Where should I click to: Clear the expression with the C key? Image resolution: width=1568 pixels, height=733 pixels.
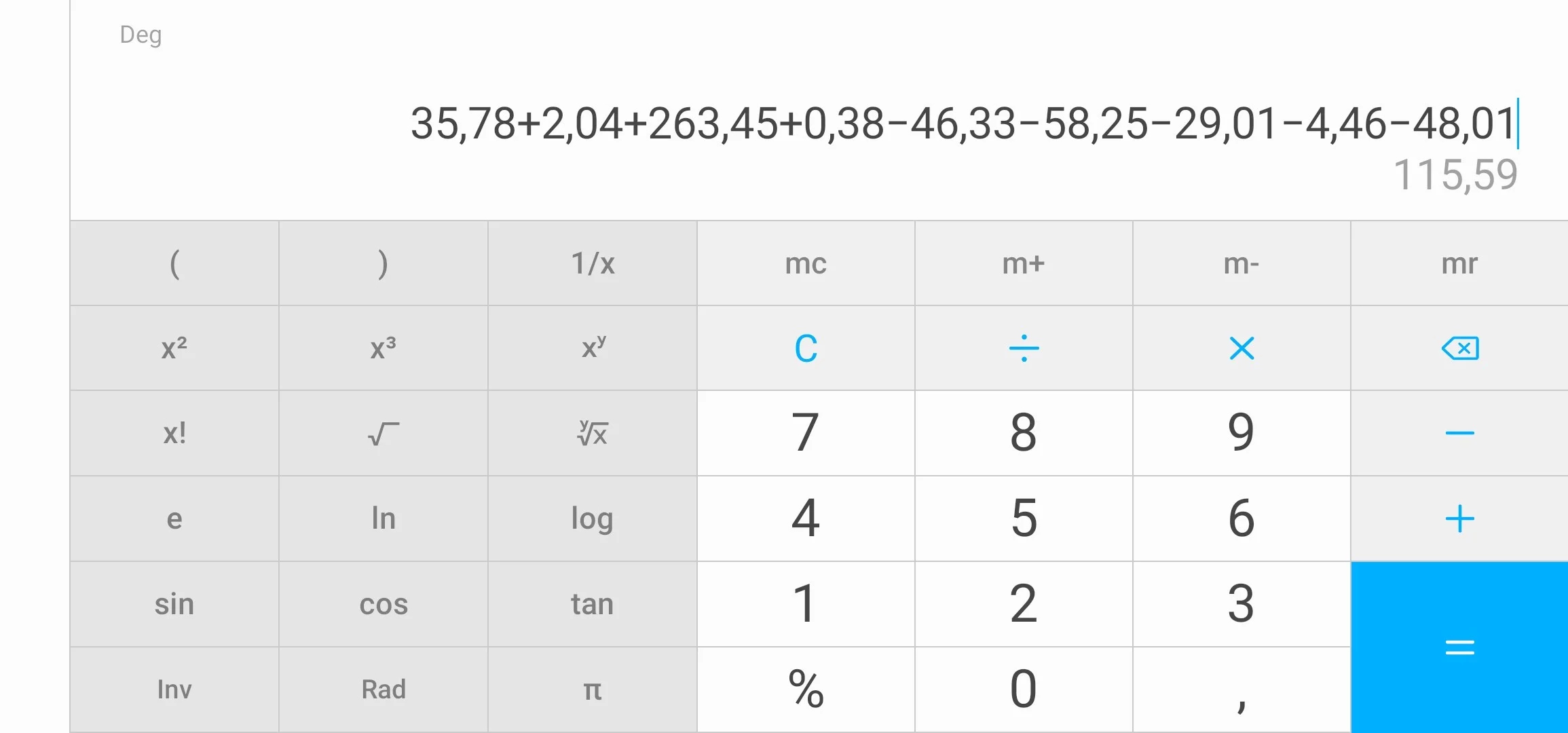[x=806, y=348]
